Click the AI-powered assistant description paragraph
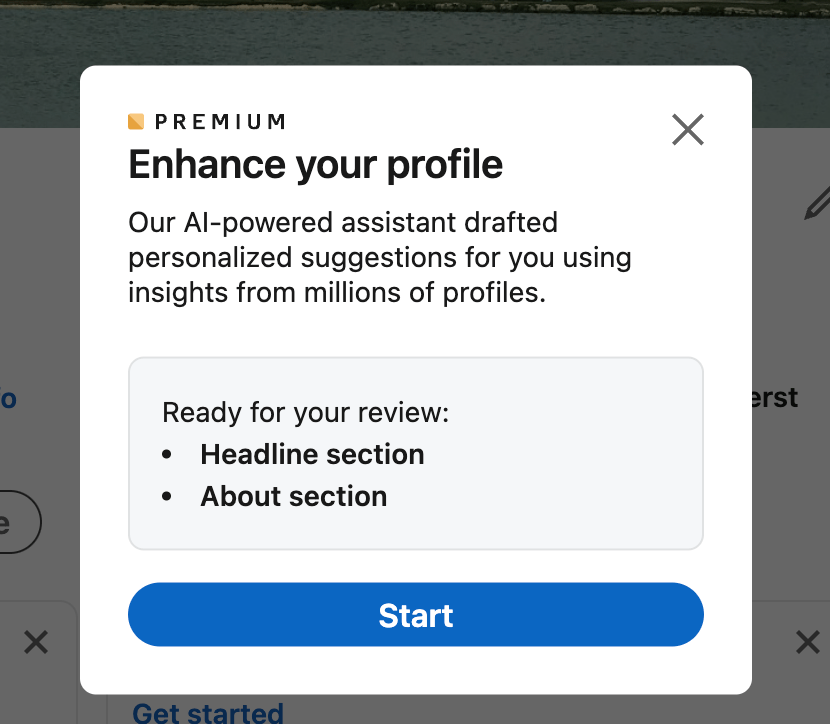 coord(380,258)
